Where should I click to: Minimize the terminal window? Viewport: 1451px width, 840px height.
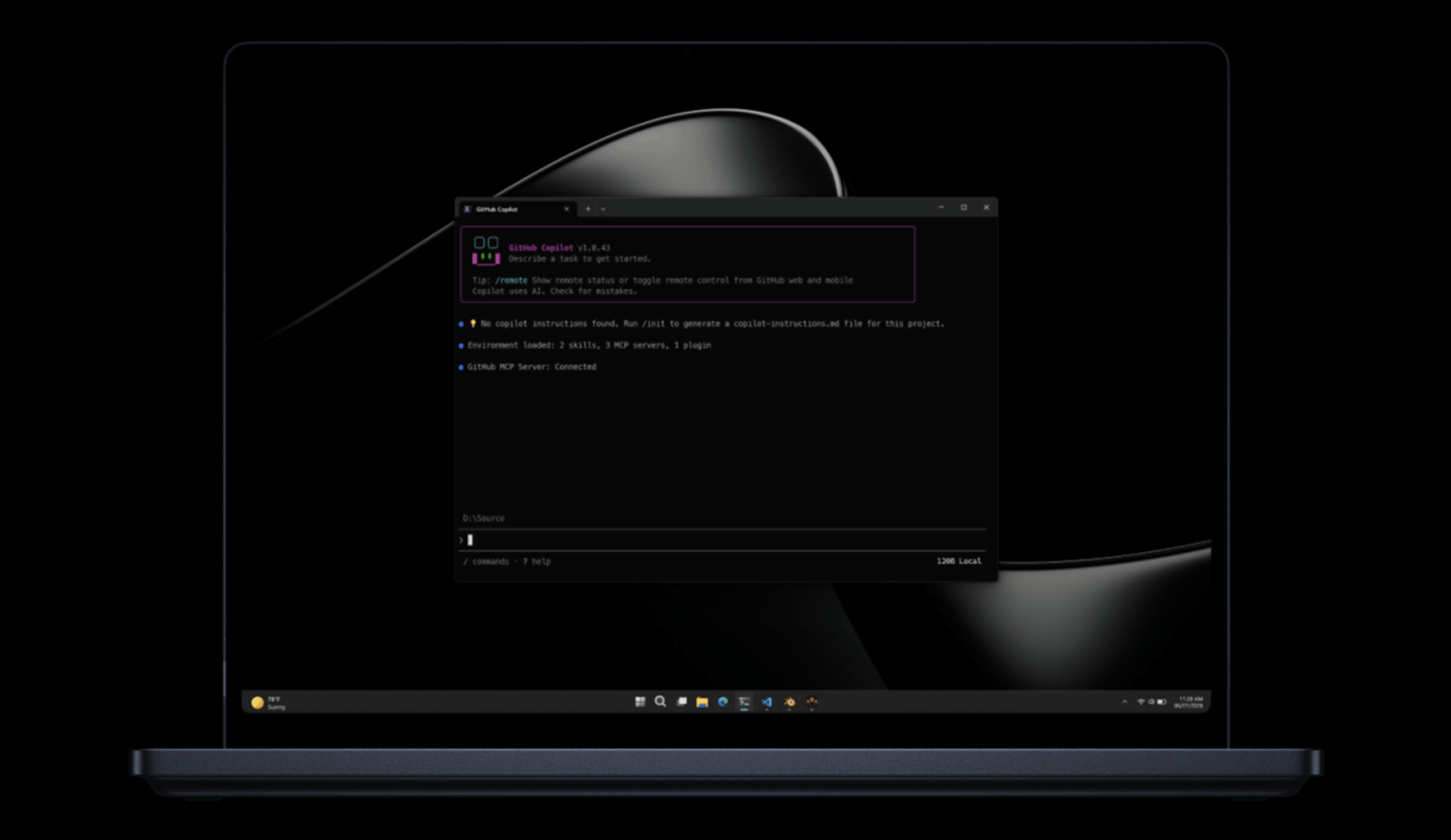941,207
